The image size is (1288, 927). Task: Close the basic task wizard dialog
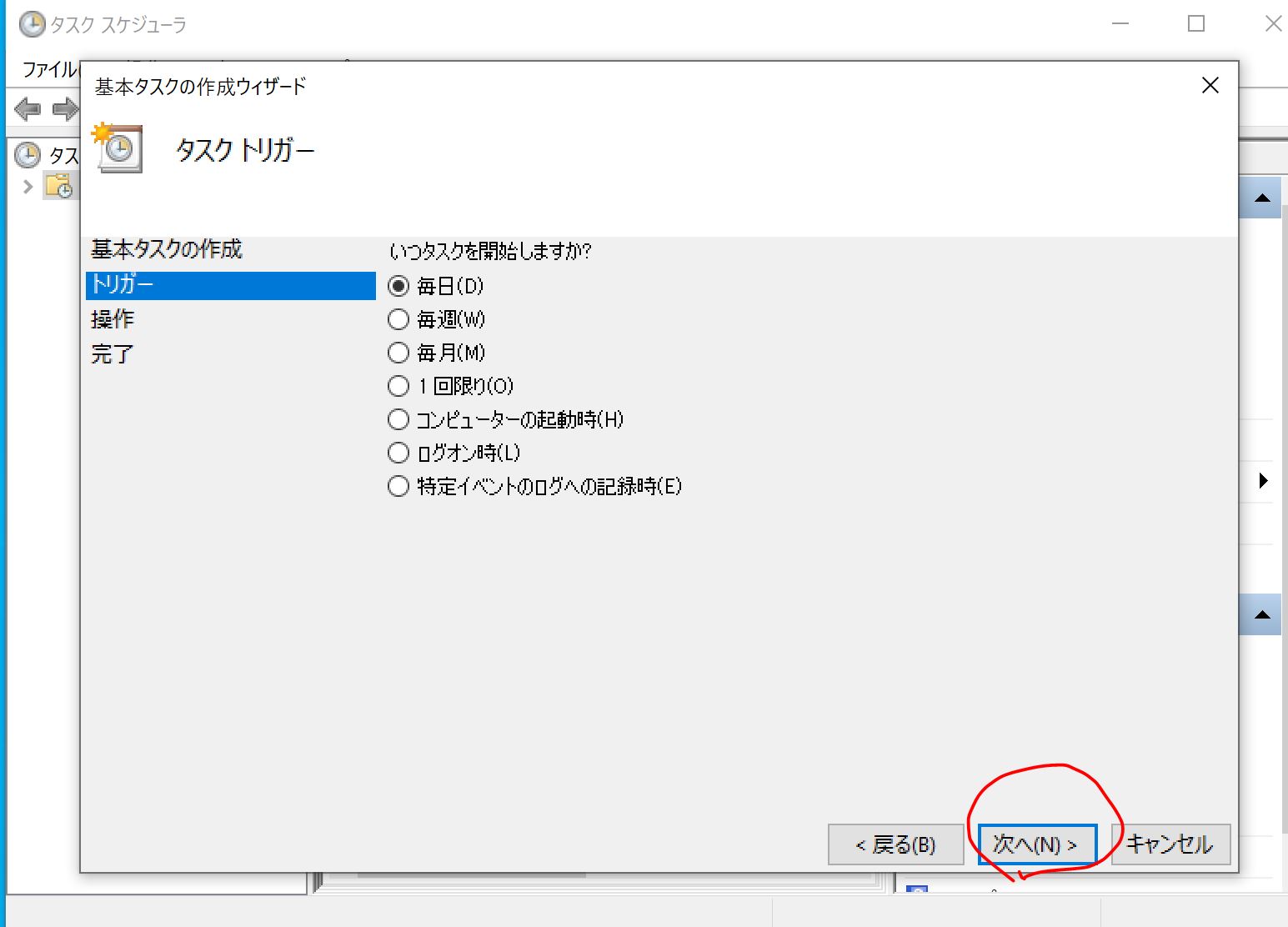[x=1210, y=86]
